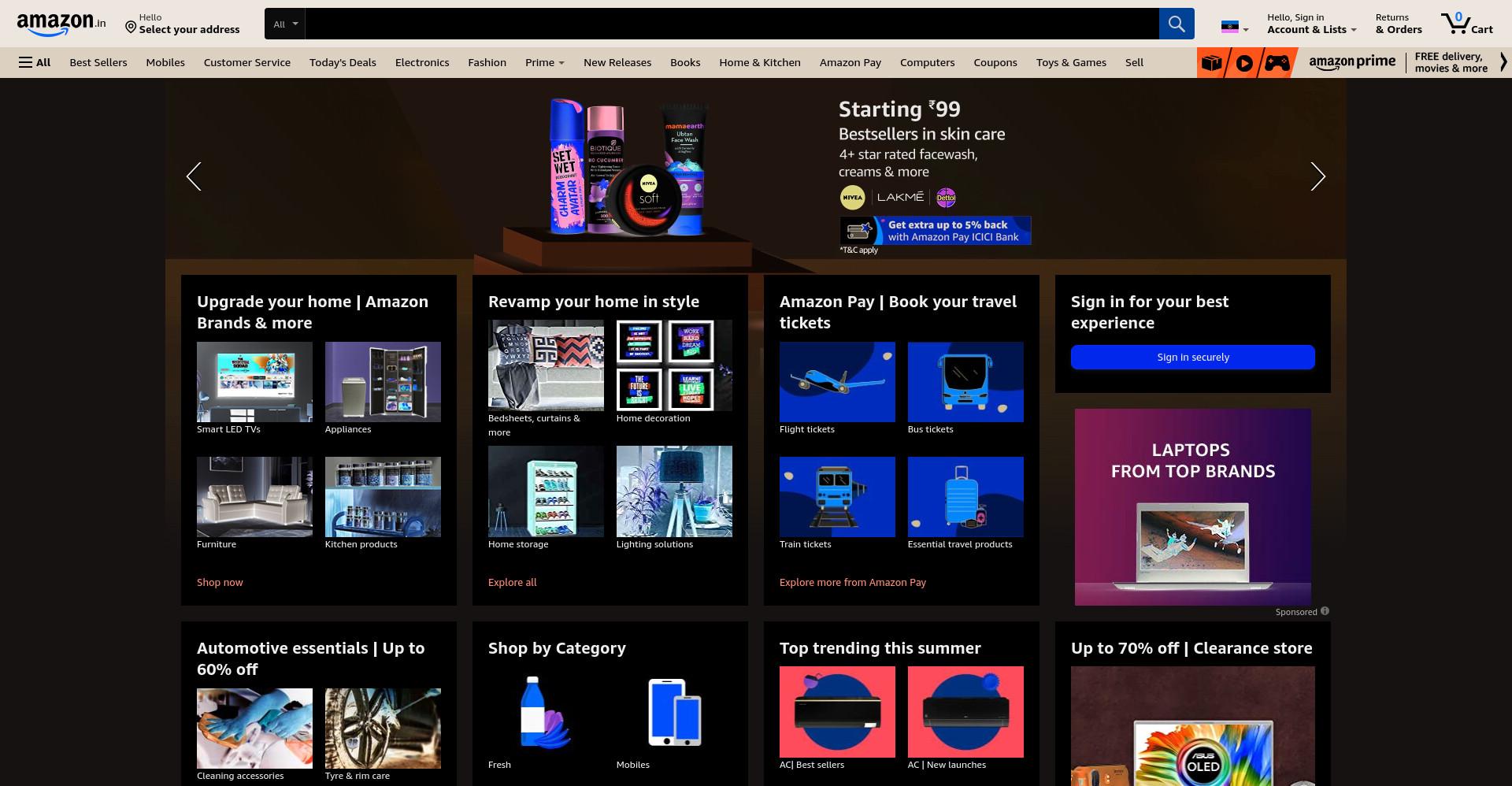Image resolution: width=1512 pixels, height=786 pixels.
Task: Click Select your address link
Action: pyautogui.click(x=190, y=29)
